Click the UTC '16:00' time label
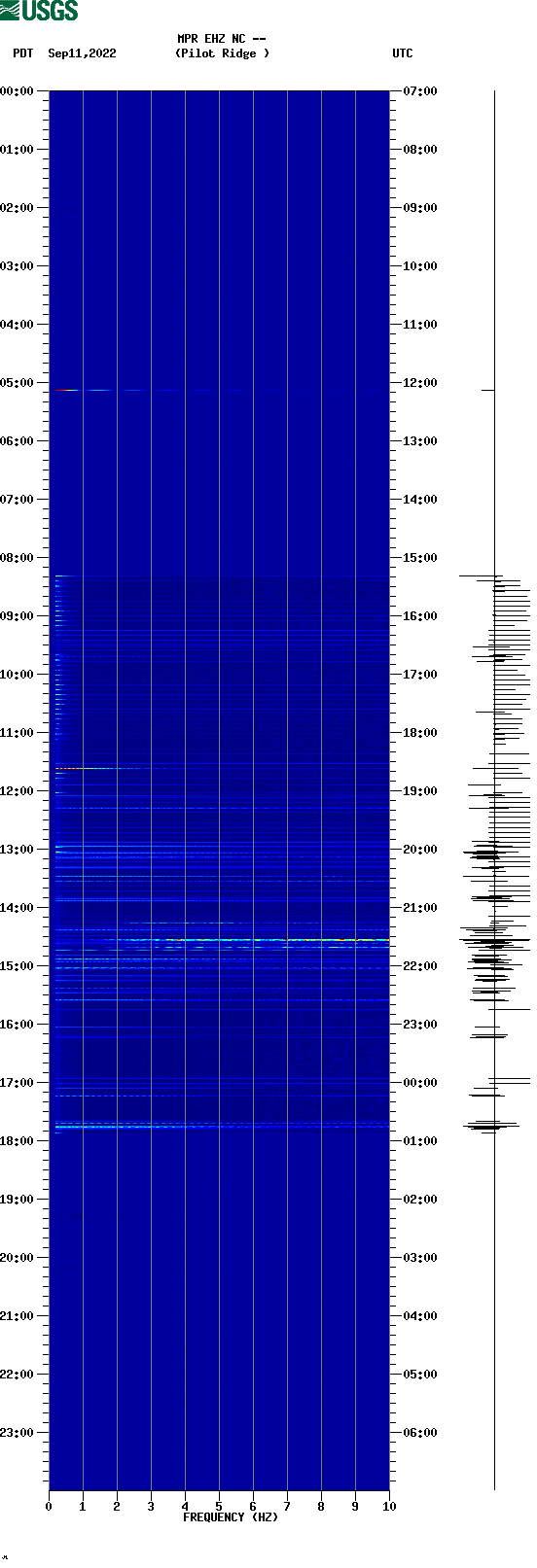The height and width of the screenshot is (1568, 537). (420, 616)
